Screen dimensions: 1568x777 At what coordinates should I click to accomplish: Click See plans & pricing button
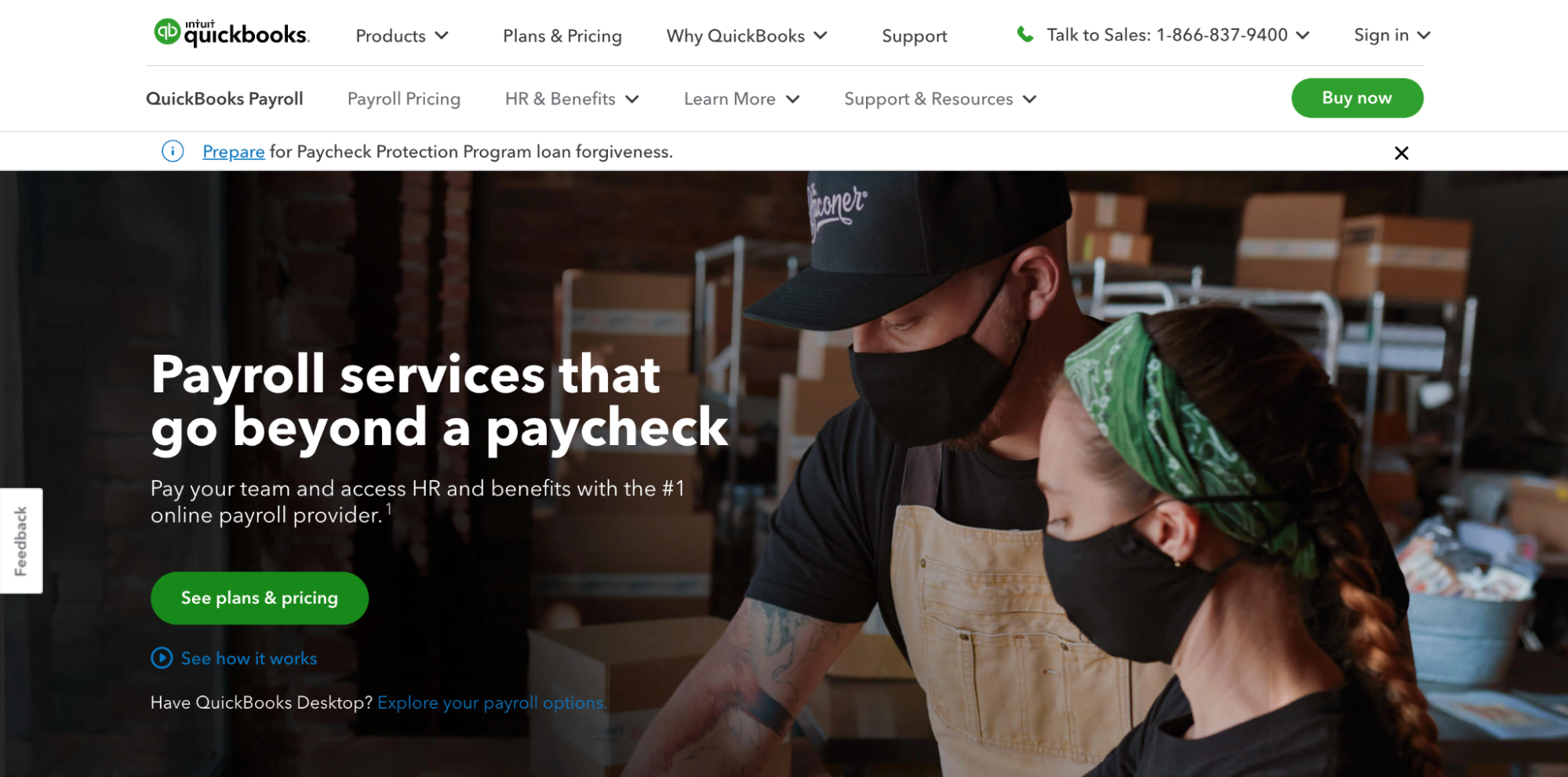260,598
